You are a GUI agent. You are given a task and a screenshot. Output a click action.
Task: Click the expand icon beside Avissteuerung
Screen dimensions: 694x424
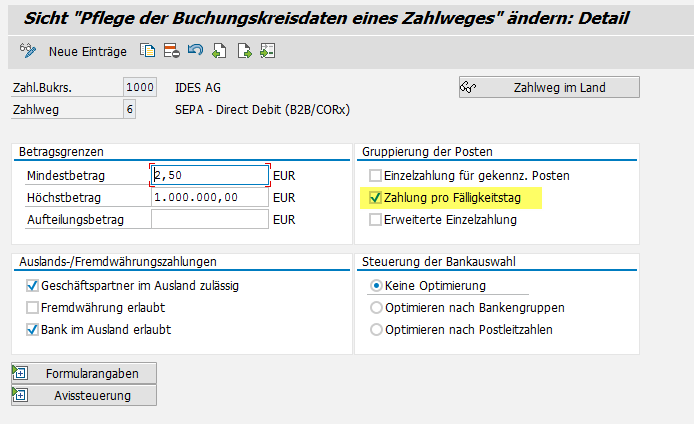tap(20, 395)
